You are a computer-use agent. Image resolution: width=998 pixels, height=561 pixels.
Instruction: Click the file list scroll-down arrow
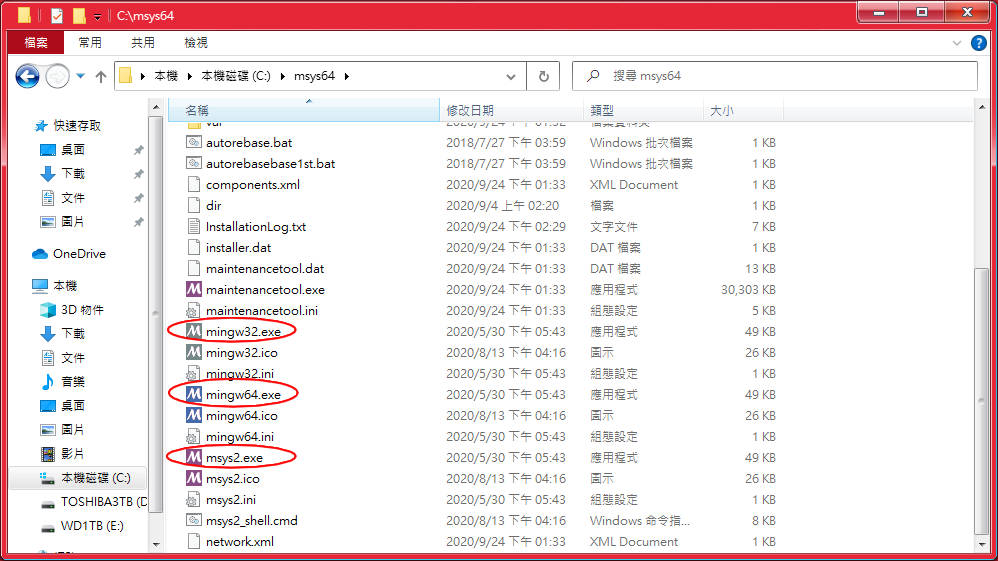point(981,544)
